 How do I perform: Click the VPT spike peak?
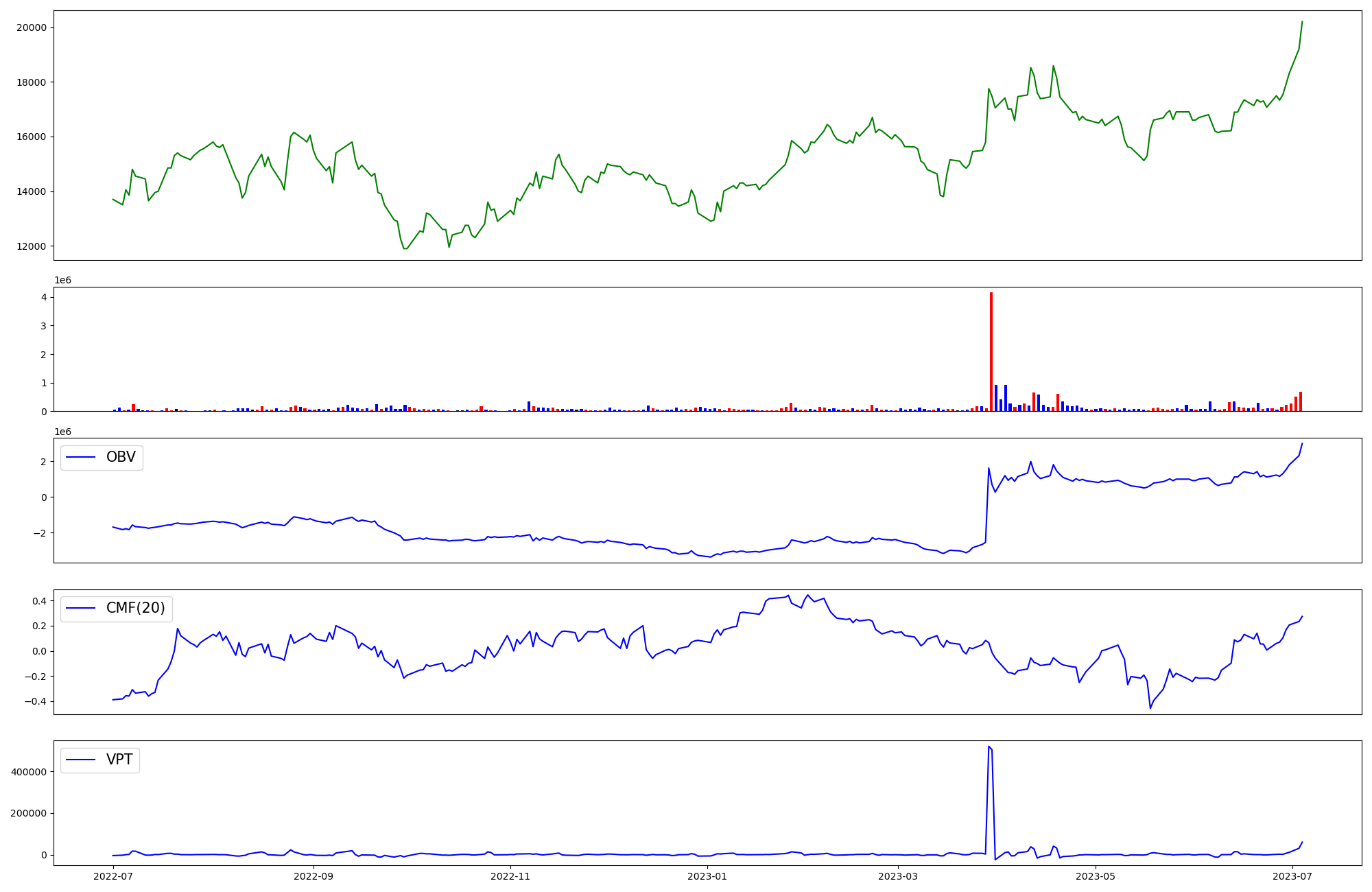pyautogui.click(x=989, y=747)
